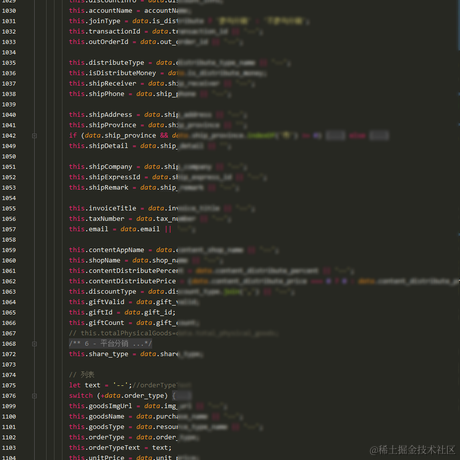The image size is (460, 460).
Task: Place cursor on 'this.email' code line
Action: [132, 229]
